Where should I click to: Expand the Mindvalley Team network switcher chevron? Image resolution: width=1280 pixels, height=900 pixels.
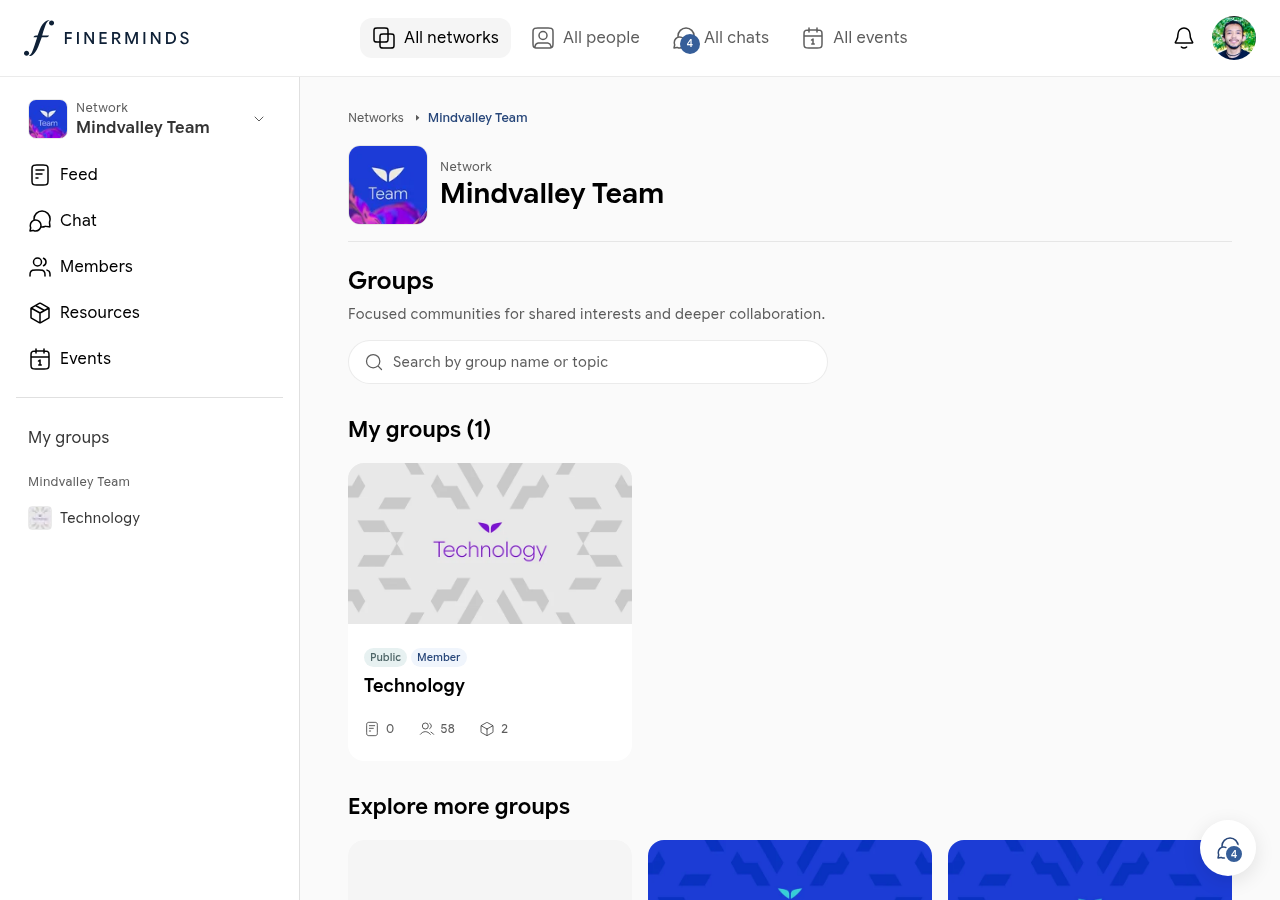click(x=259, y=119)
